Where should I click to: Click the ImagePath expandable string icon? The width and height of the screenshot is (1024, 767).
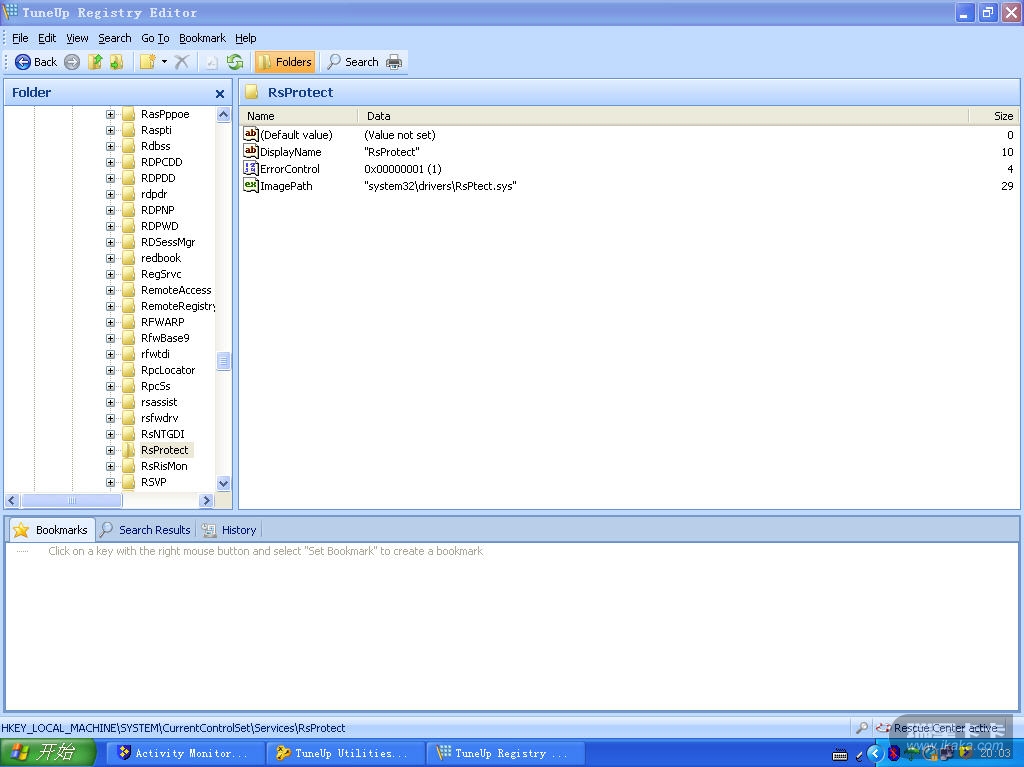(x=251, y=185)
